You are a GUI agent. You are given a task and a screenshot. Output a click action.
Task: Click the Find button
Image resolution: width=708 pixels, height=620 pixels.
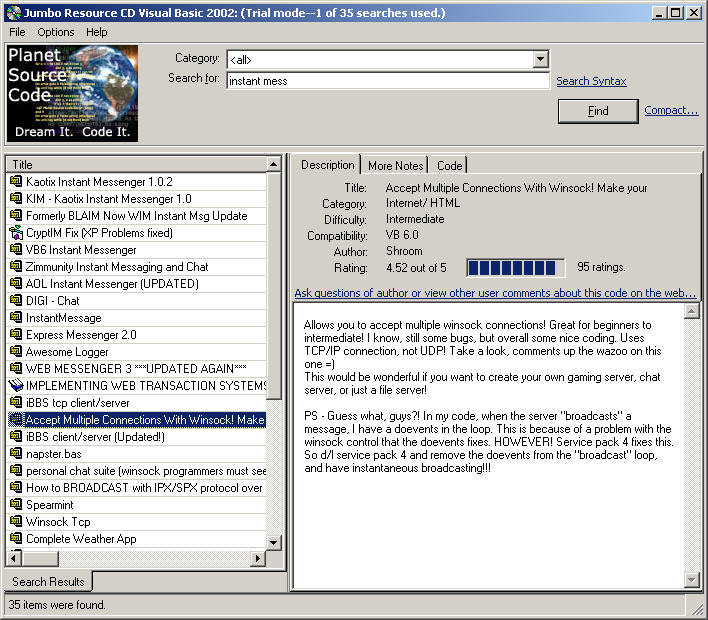tap(598, 111)
